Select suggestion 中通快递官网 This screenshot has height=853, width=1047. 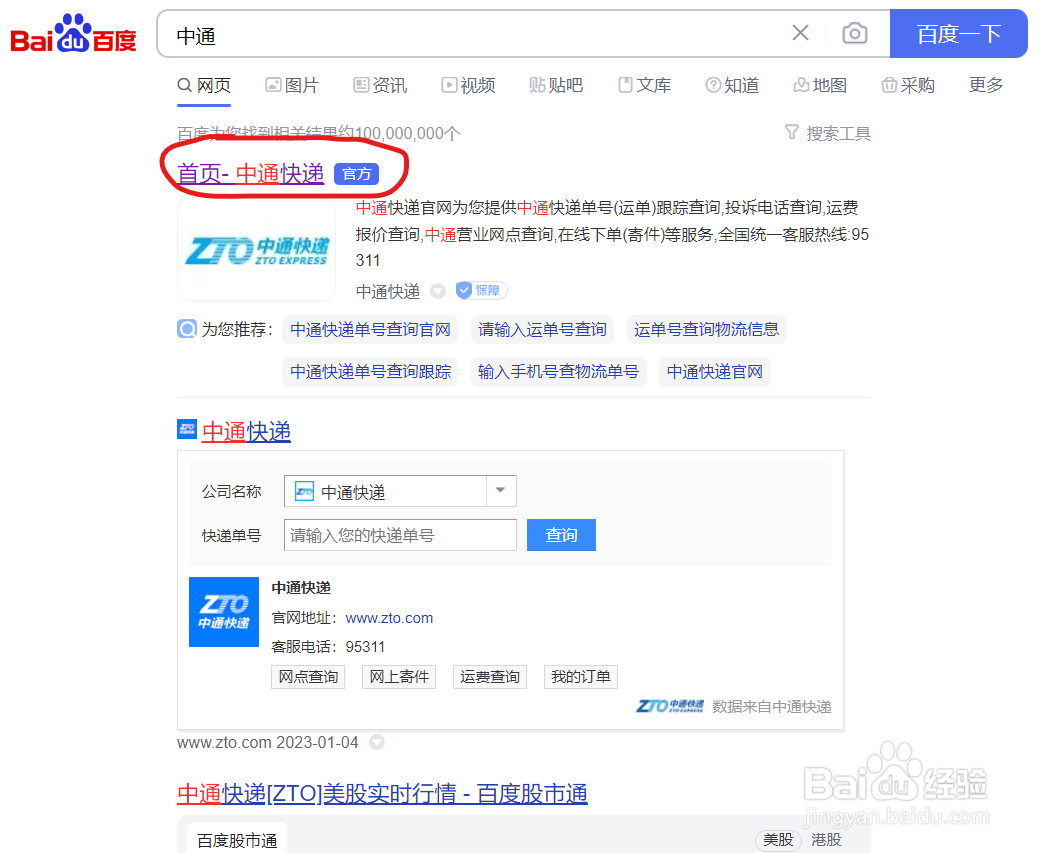714,372
